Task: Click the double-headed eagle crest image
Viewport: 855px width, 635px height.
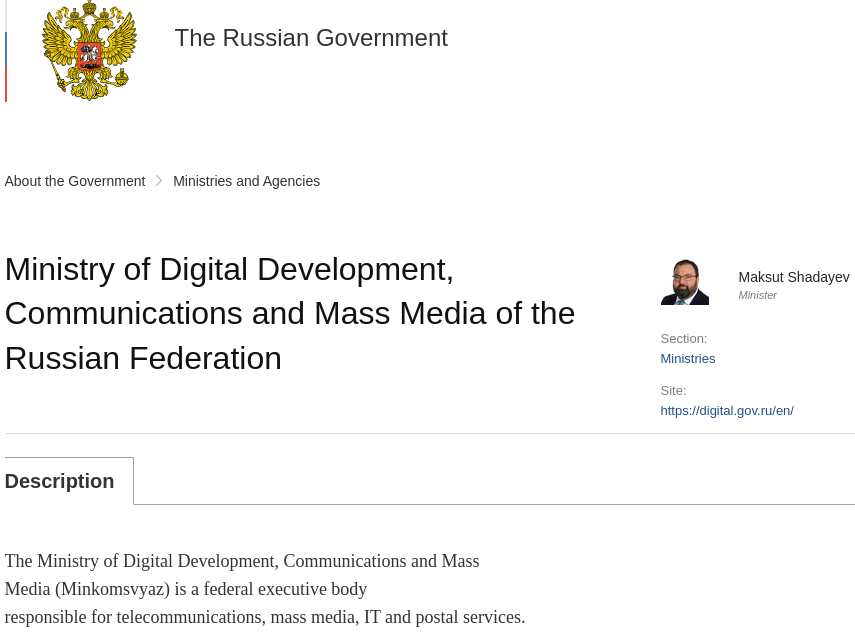Action: pyautogui.click(x=89, y=52)
